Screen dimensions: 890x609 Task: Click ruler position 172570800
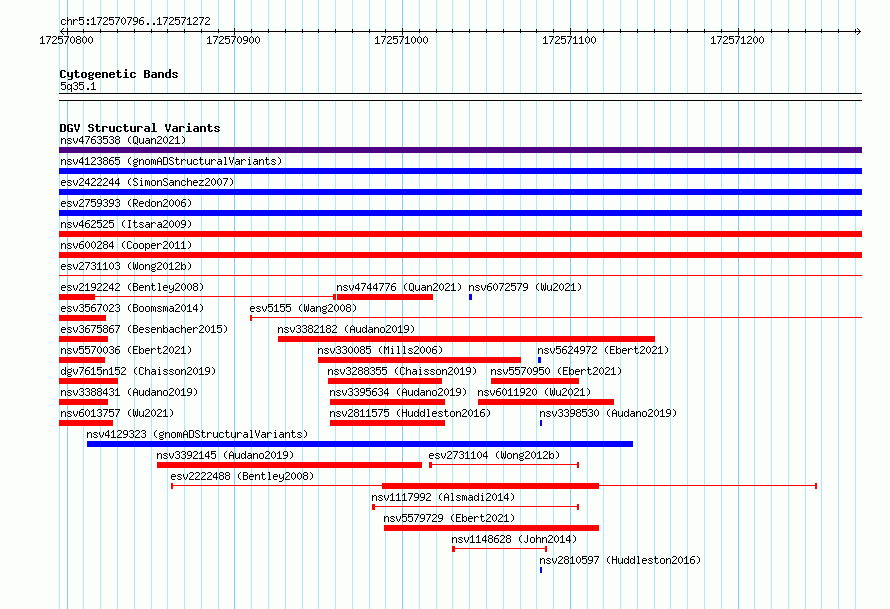66,40
